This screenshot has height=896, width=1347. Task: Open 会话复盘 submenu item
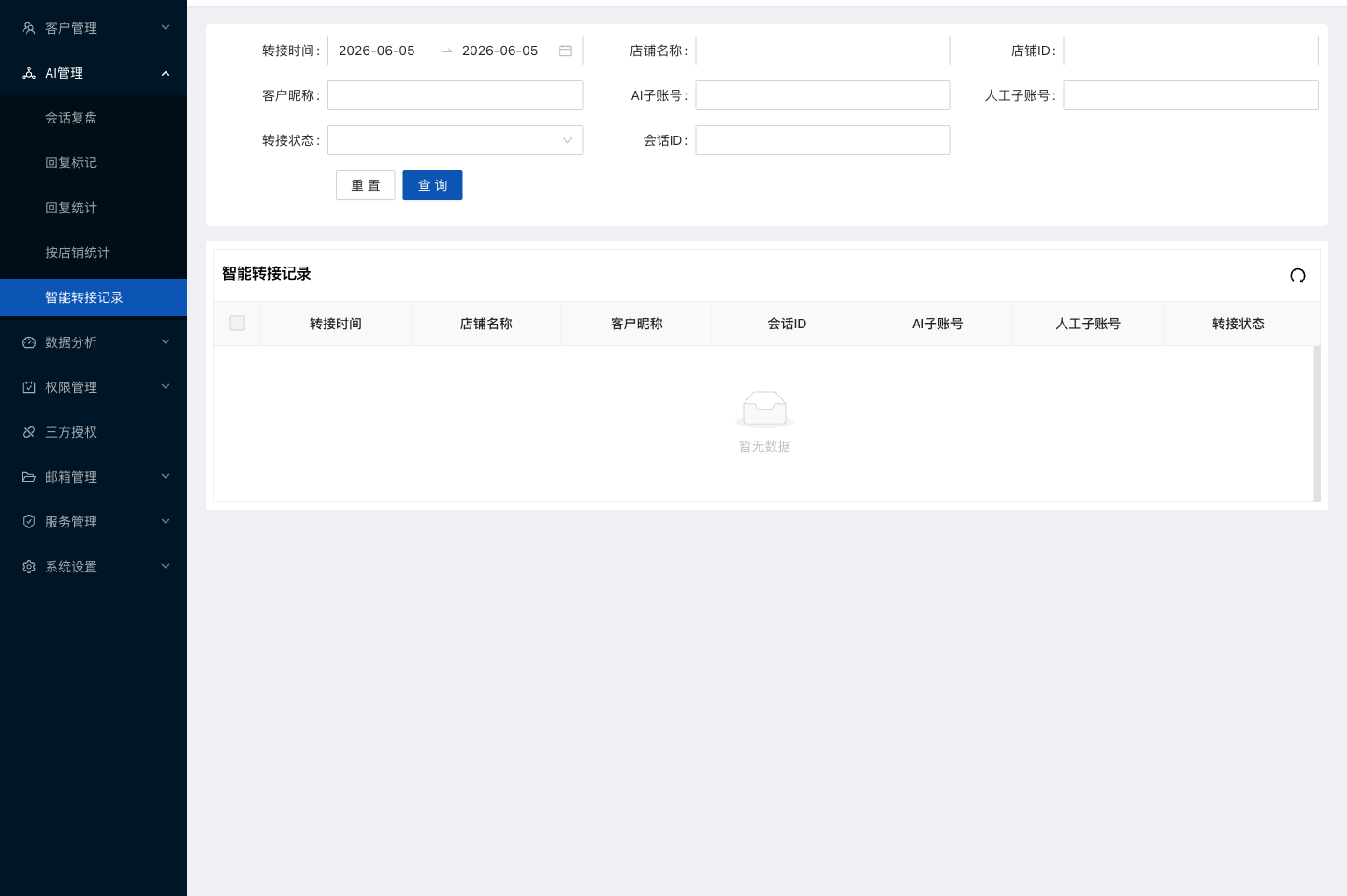[x=94, y=118]
